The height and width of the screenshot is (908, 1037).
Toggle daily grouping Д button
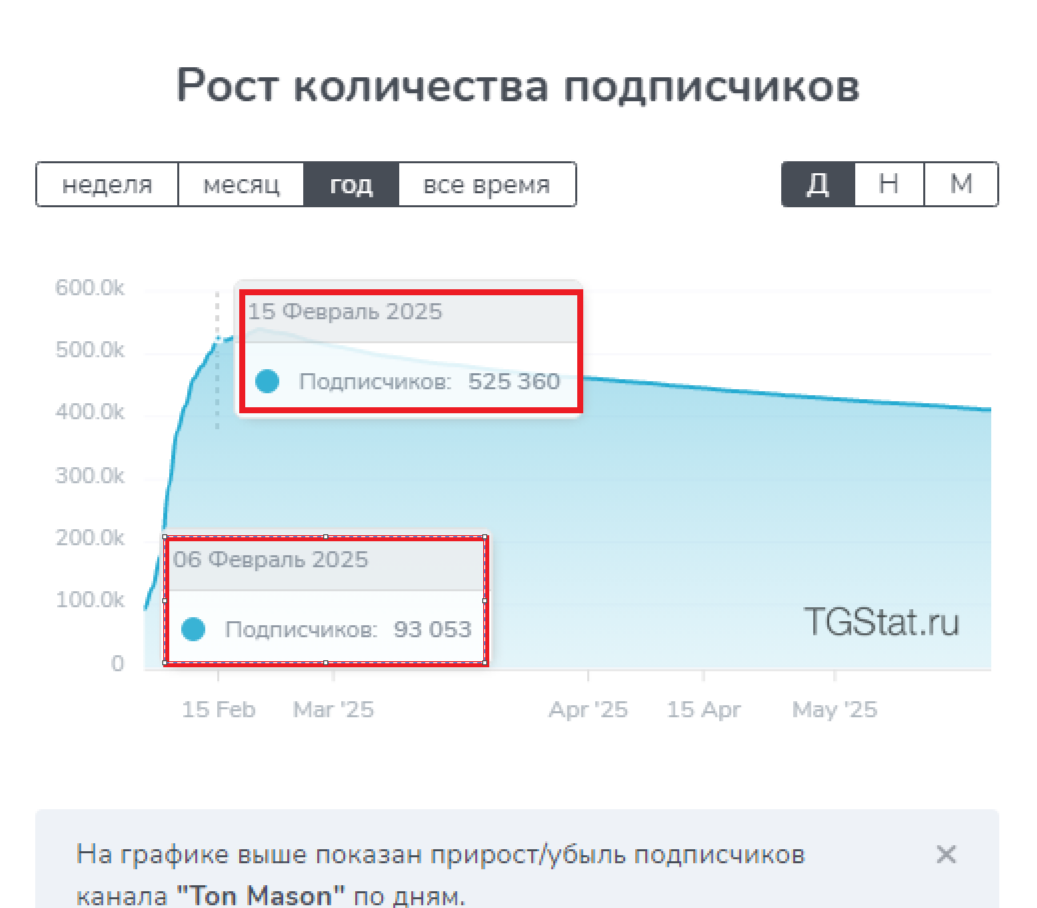[x=818, y=185]
